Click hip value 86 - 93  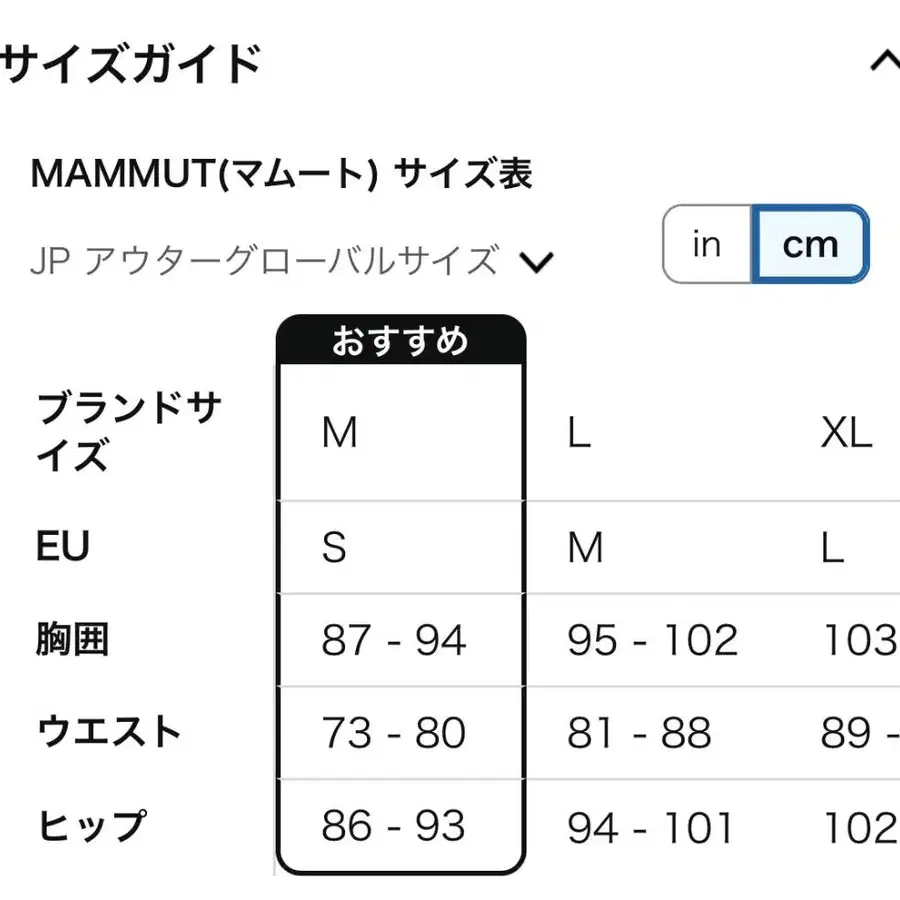click(393, 827)
